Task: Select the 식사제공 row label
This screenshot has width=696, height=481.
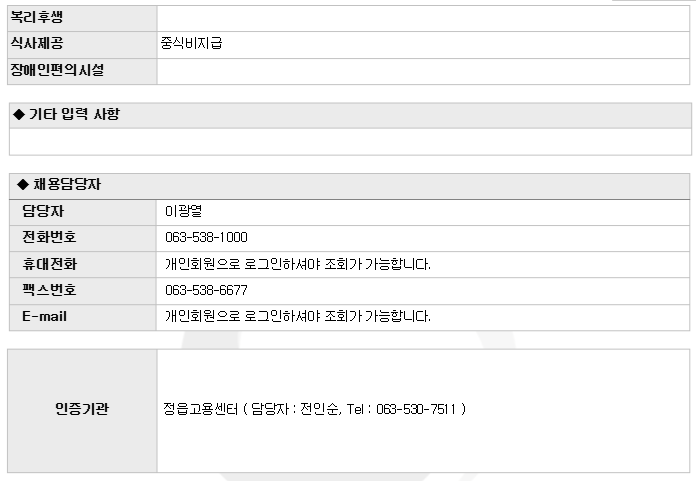Action: point(37,44)
